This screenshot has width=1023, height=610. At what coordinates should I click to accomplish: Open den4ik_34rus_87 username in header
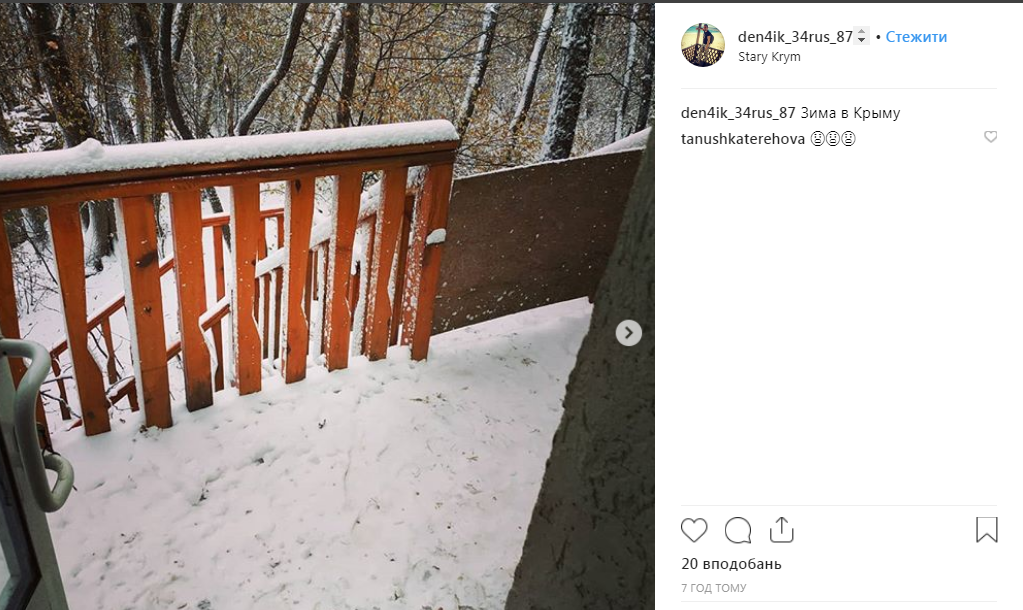795,37
